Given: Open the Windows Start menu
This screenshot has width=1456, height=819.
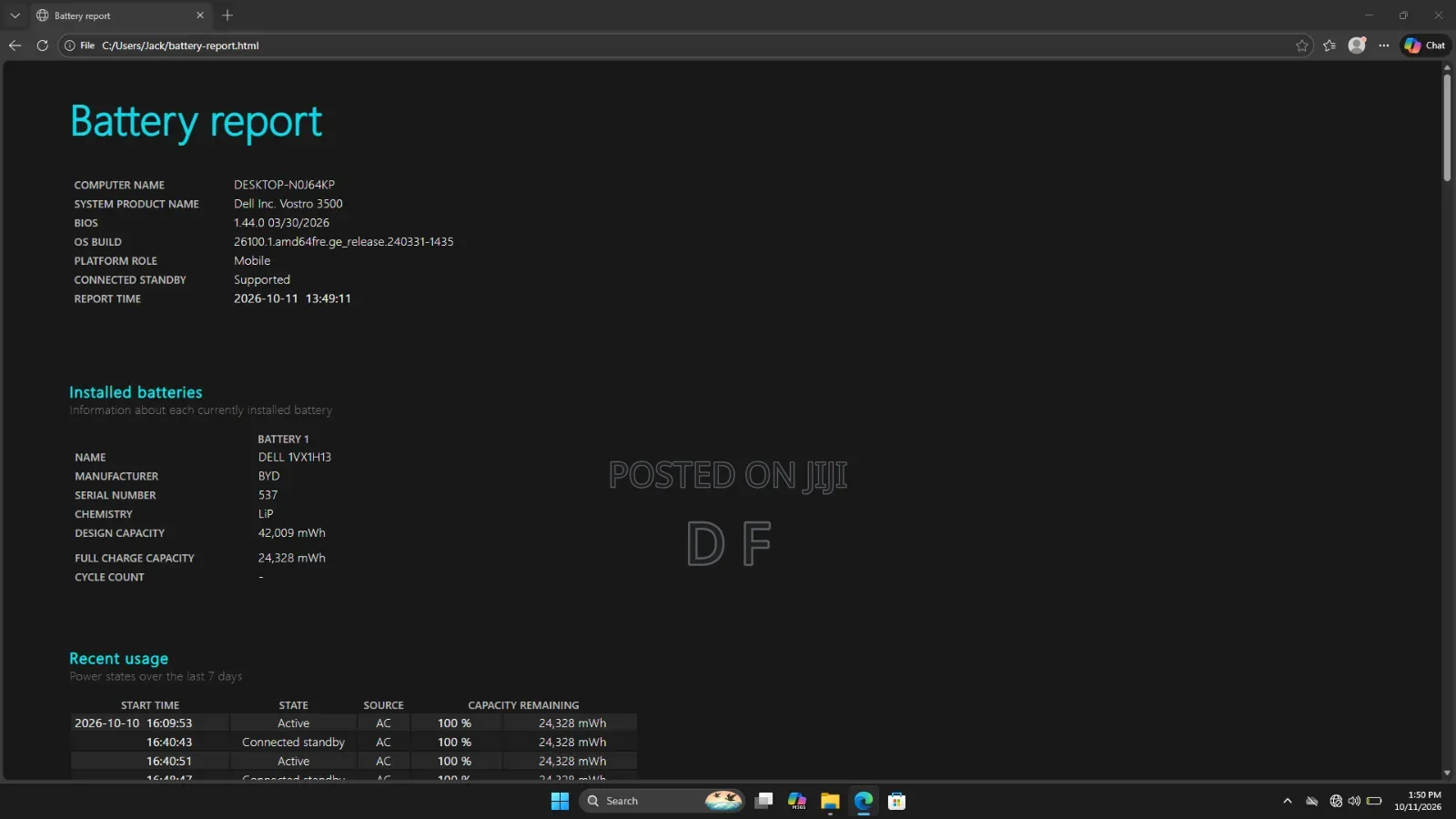Looking at the screenshot, I should click(560, 801).
